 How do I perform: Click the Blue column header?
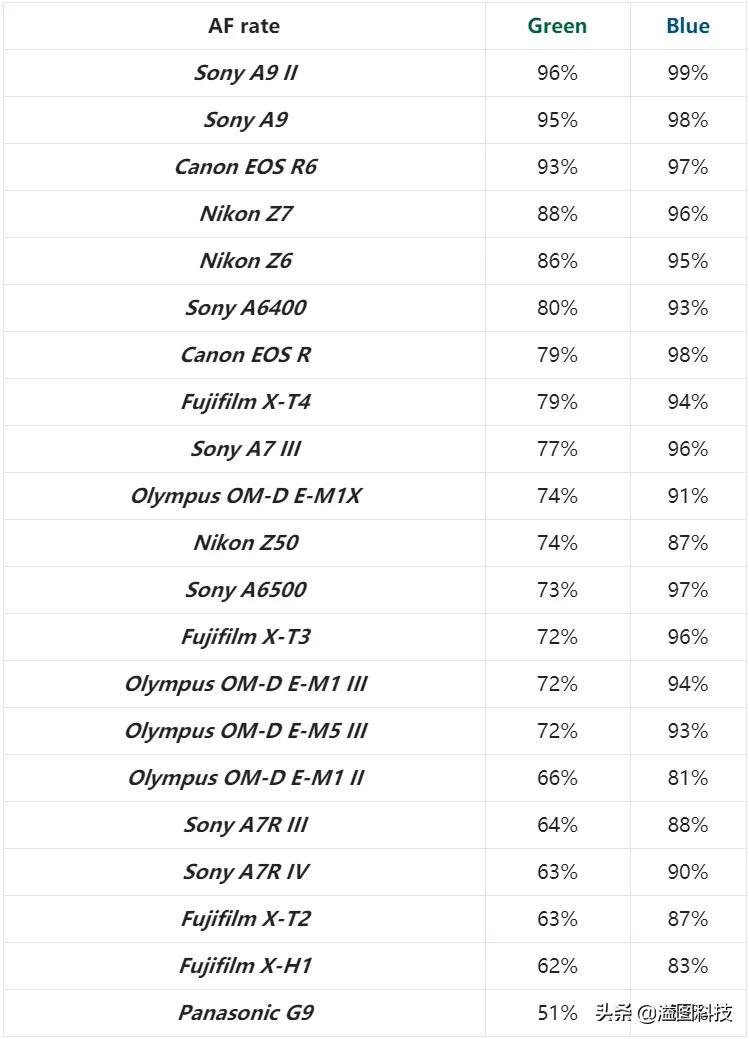point(688,26)
